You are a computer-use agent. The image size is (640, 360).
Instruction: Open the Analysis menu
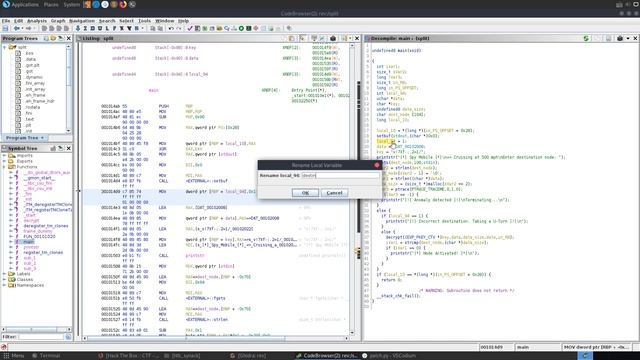37,21
